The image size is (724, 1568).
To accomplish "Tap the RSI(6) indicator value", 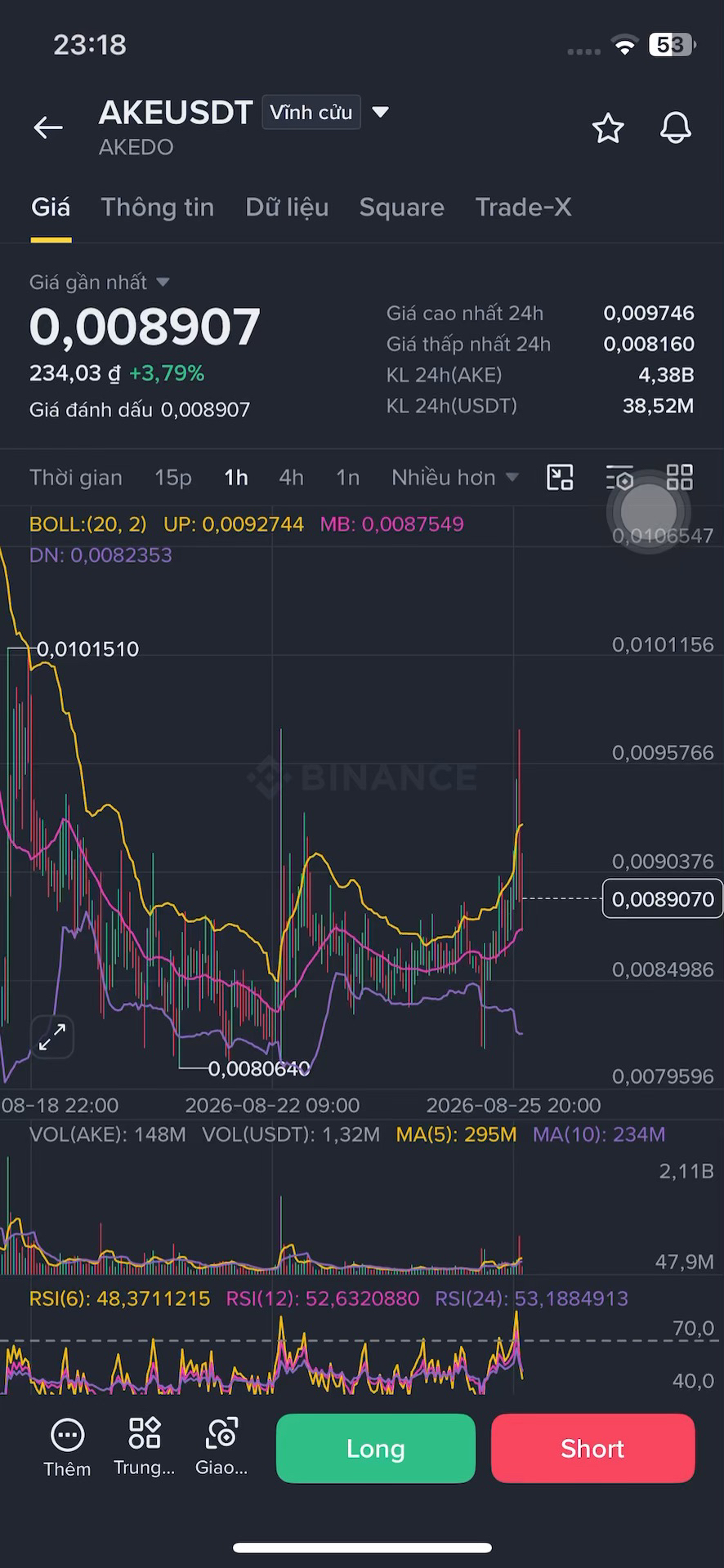I will pyautogui.click(x=119, y=1298).
